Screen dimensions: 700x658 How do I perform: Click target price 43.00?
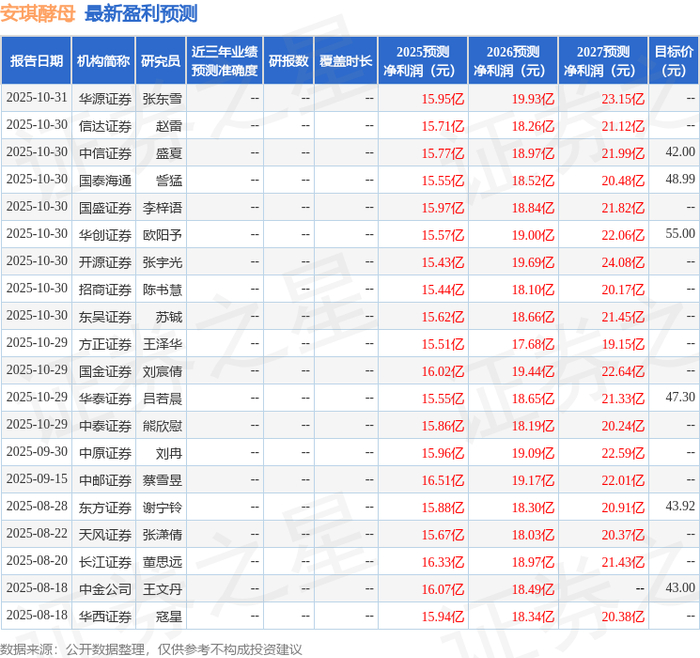pos(680,587)
